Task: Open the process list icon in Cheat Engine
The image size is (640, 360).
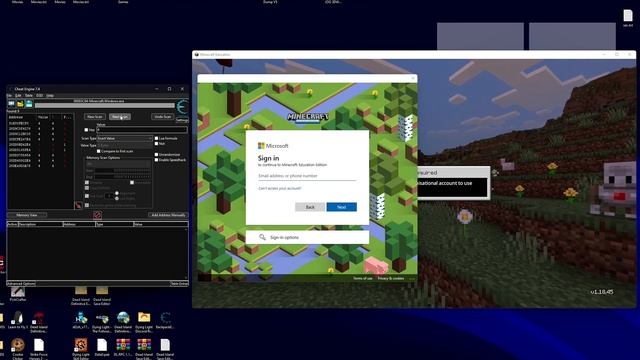Action: coord(11,104)
